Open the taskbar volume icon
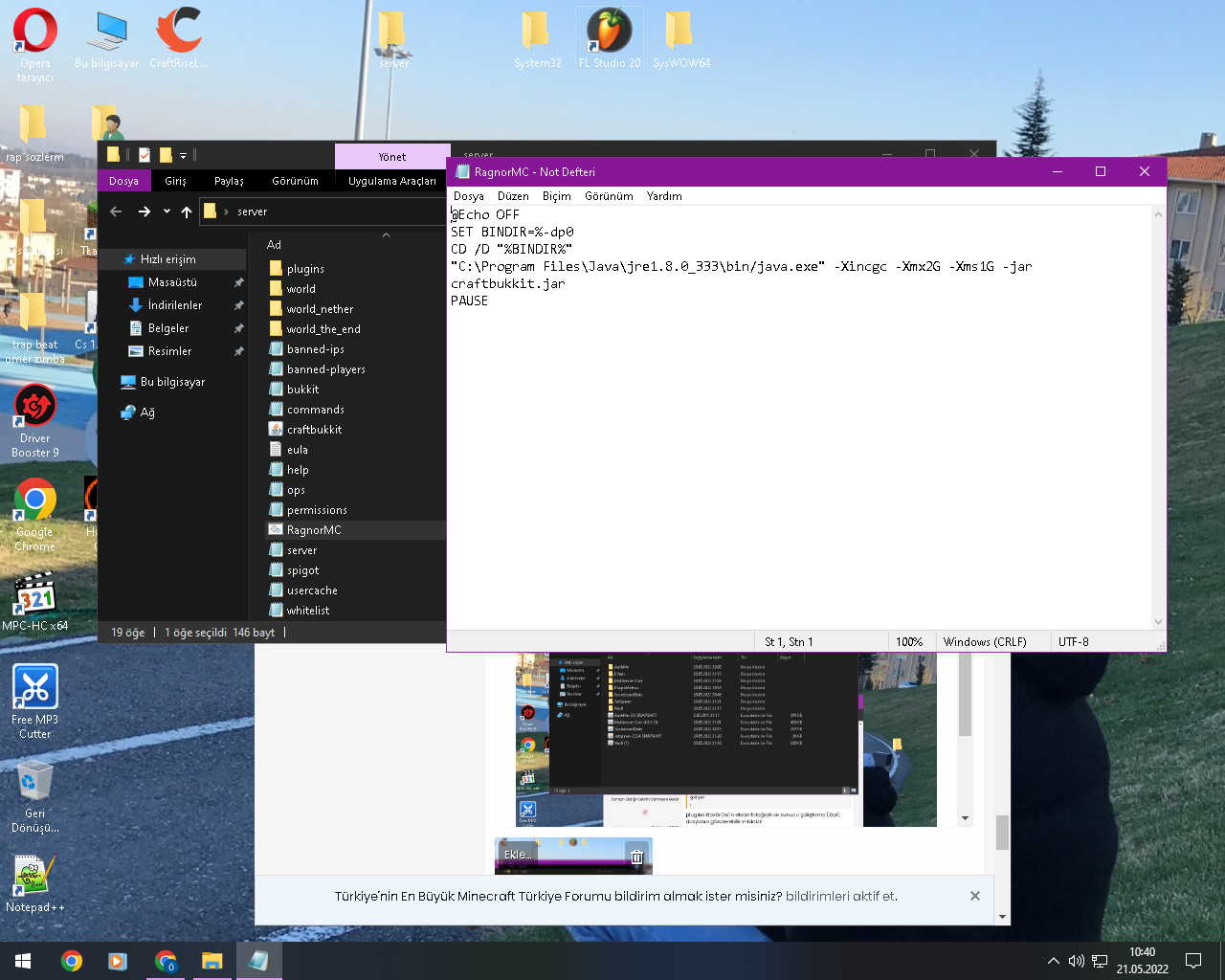This screenshot has width=1225, height=980. 1077,961
